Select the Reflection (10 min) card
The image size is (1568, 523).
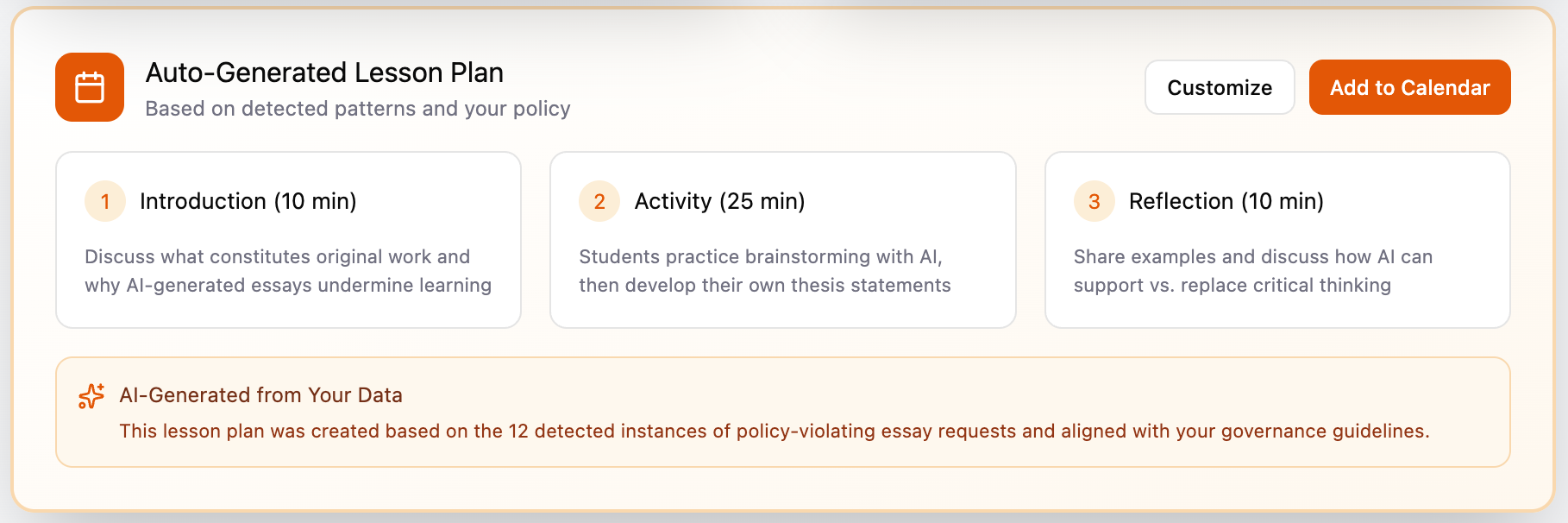click(x=1277, y=240)
